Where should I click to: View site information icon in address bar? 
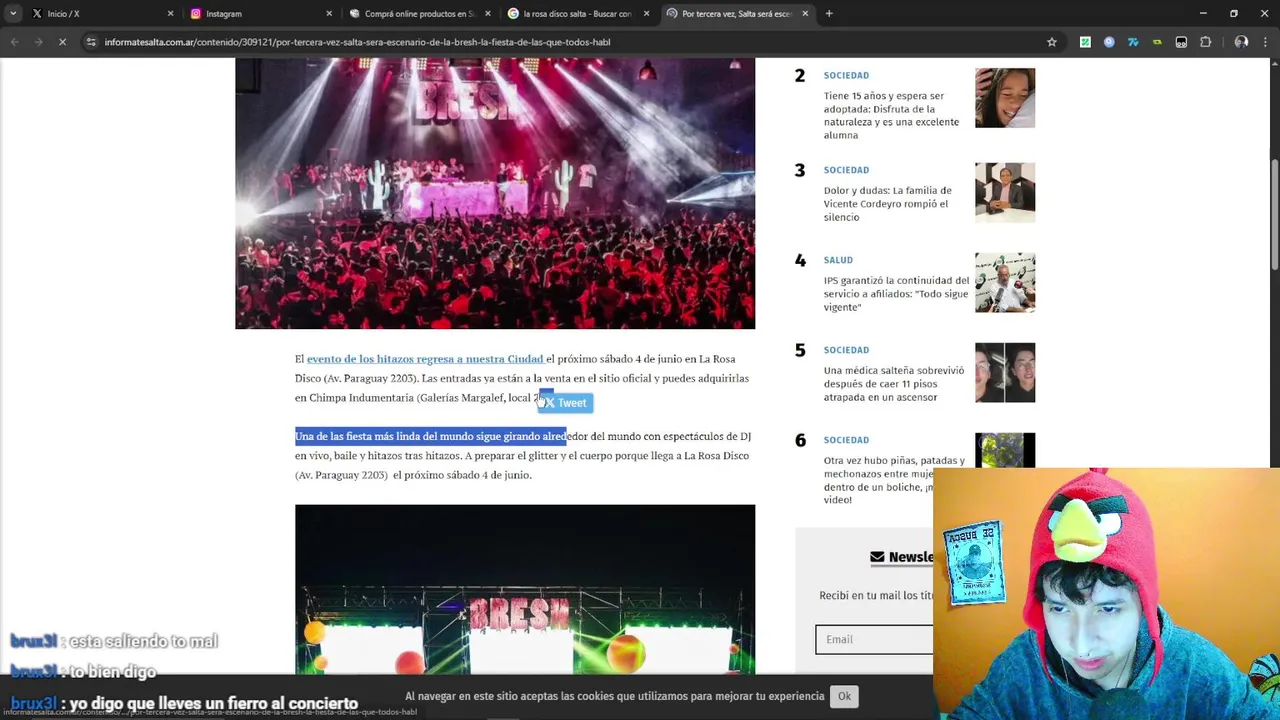91,42
